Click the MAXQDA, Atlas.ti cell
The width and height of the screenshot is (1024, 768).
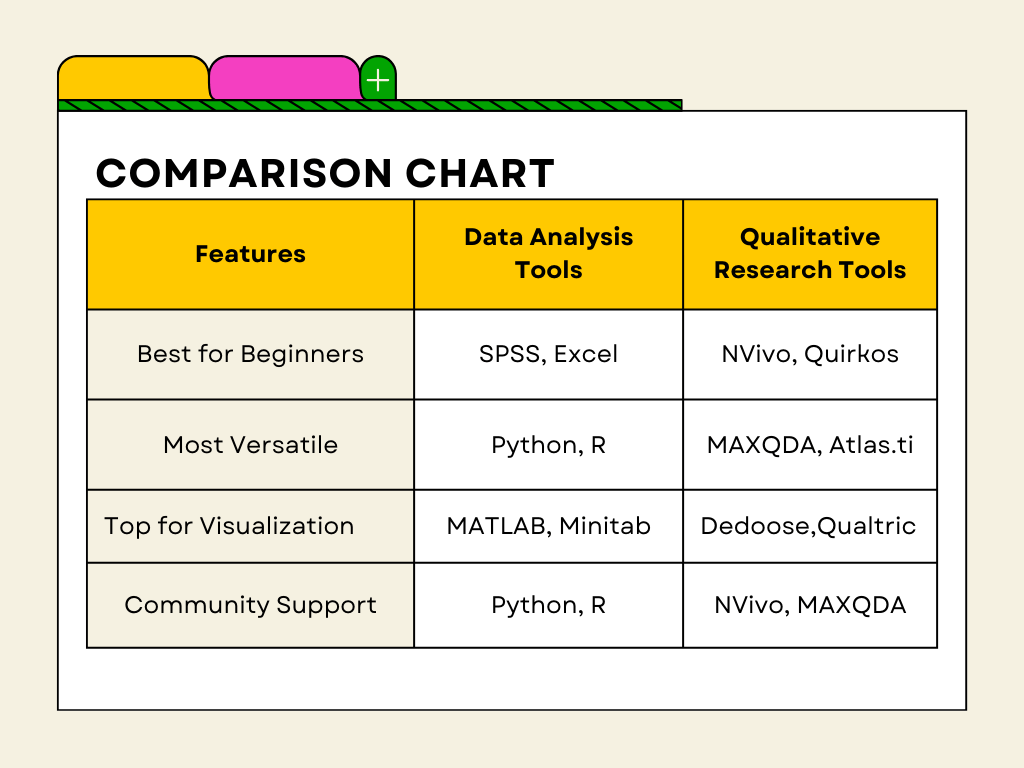pyautogui.click(x=810, y=444)
